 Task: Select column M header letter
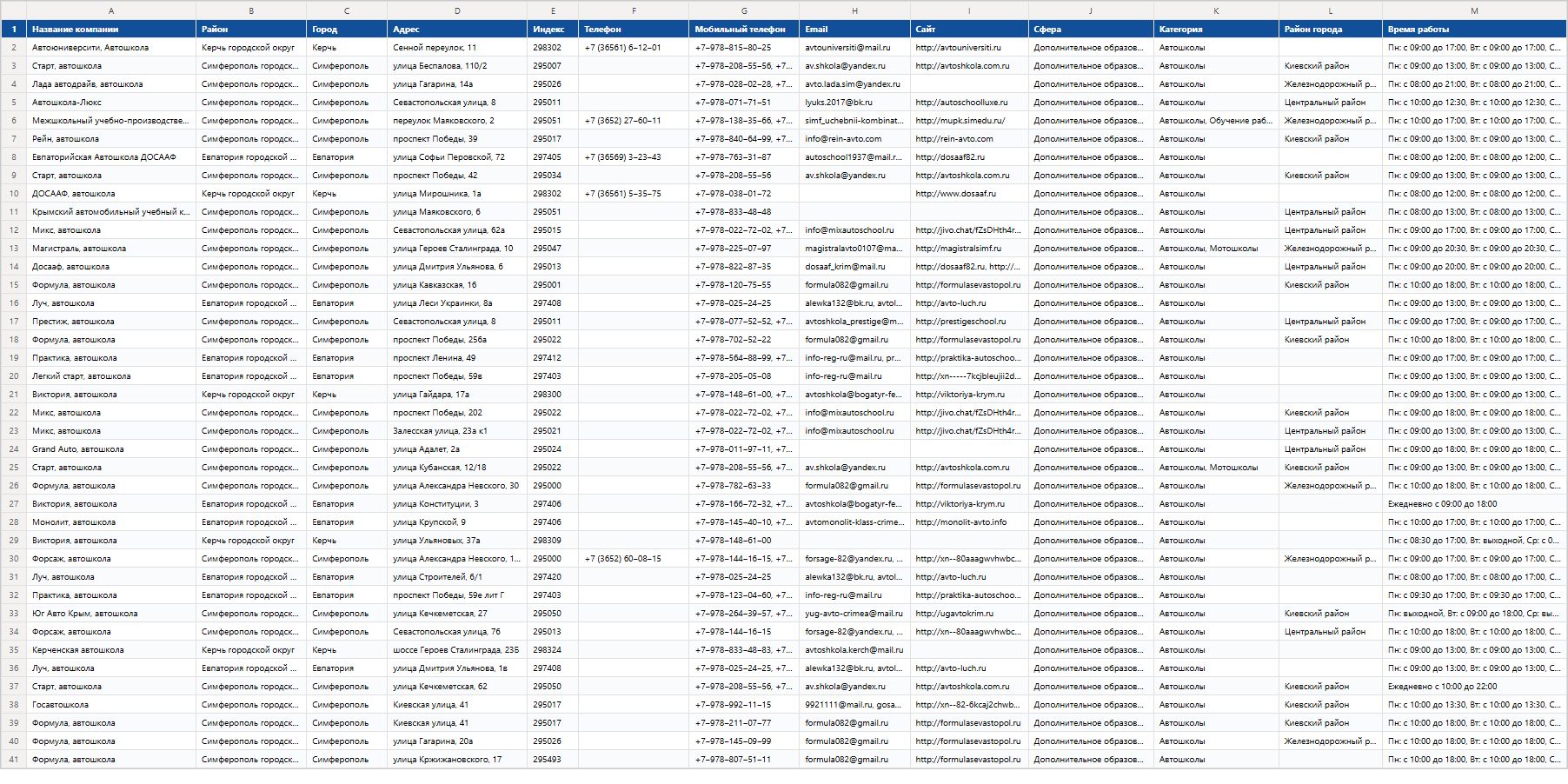click(1474, 10)
